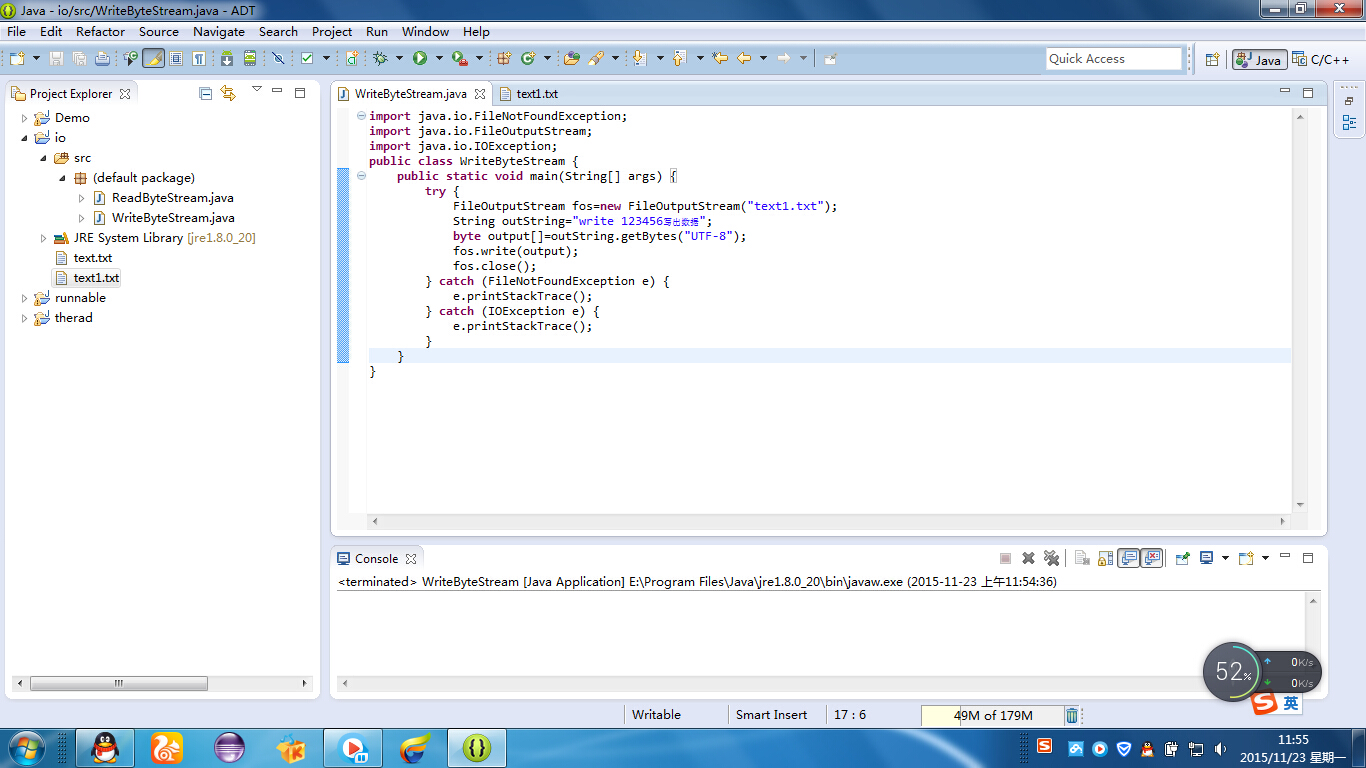This screenshot has height=768, width=1366.
Task: Click the Display Selected Console icon
Action: coord(1207,558)
